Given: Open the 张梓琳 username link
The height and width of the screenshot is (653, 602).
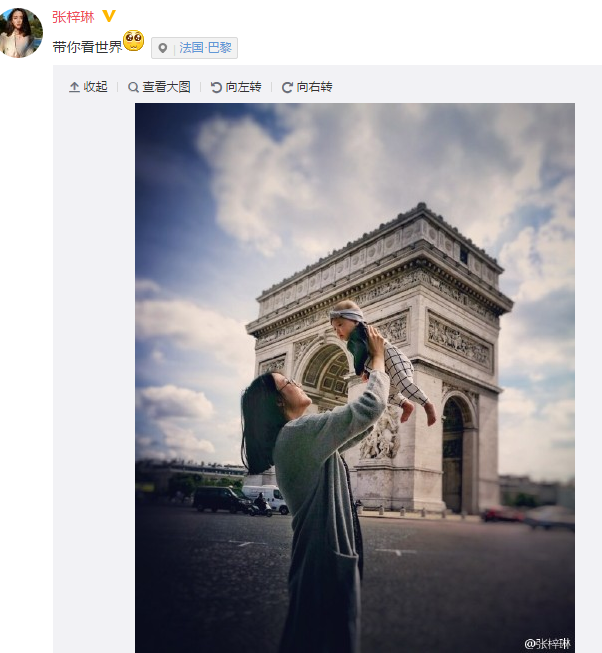Looking at the screenshot, I should tap(73, 17).
